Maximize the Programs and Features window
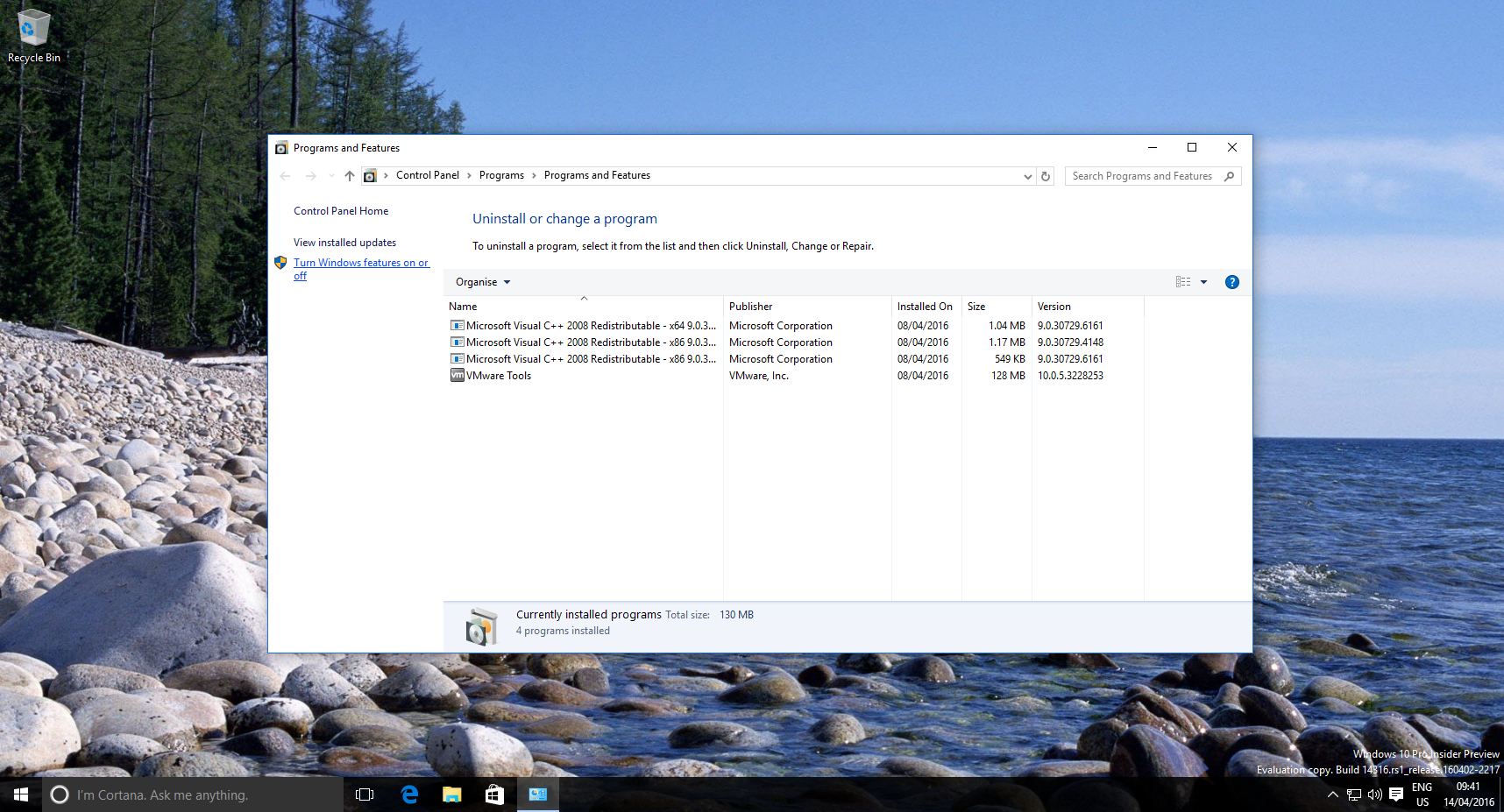 1192,148
